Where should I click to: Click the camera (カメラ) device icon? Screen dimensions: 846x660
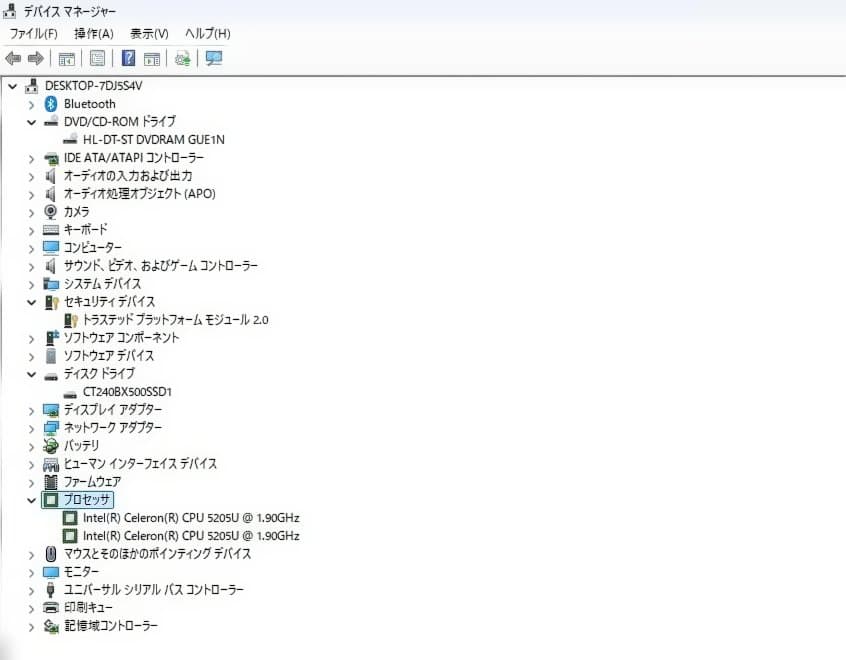click(x=51, y=212)
